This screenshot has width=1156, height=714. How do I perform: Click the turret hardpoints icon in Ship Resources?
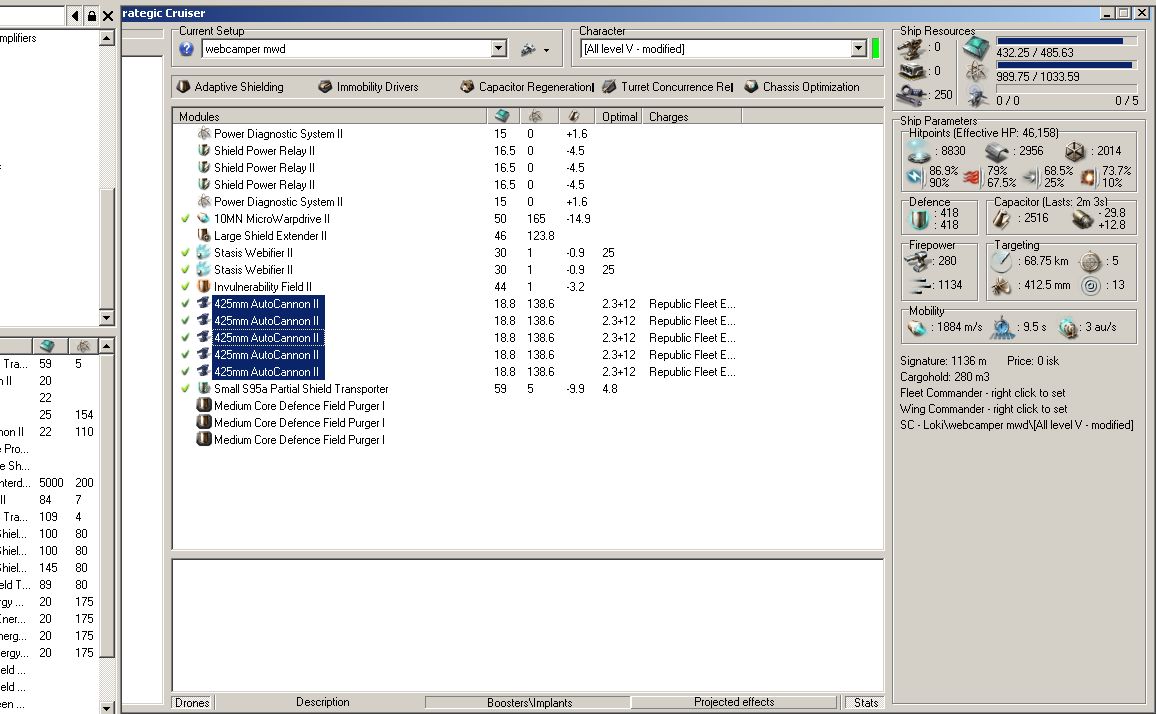coord(911,48)
